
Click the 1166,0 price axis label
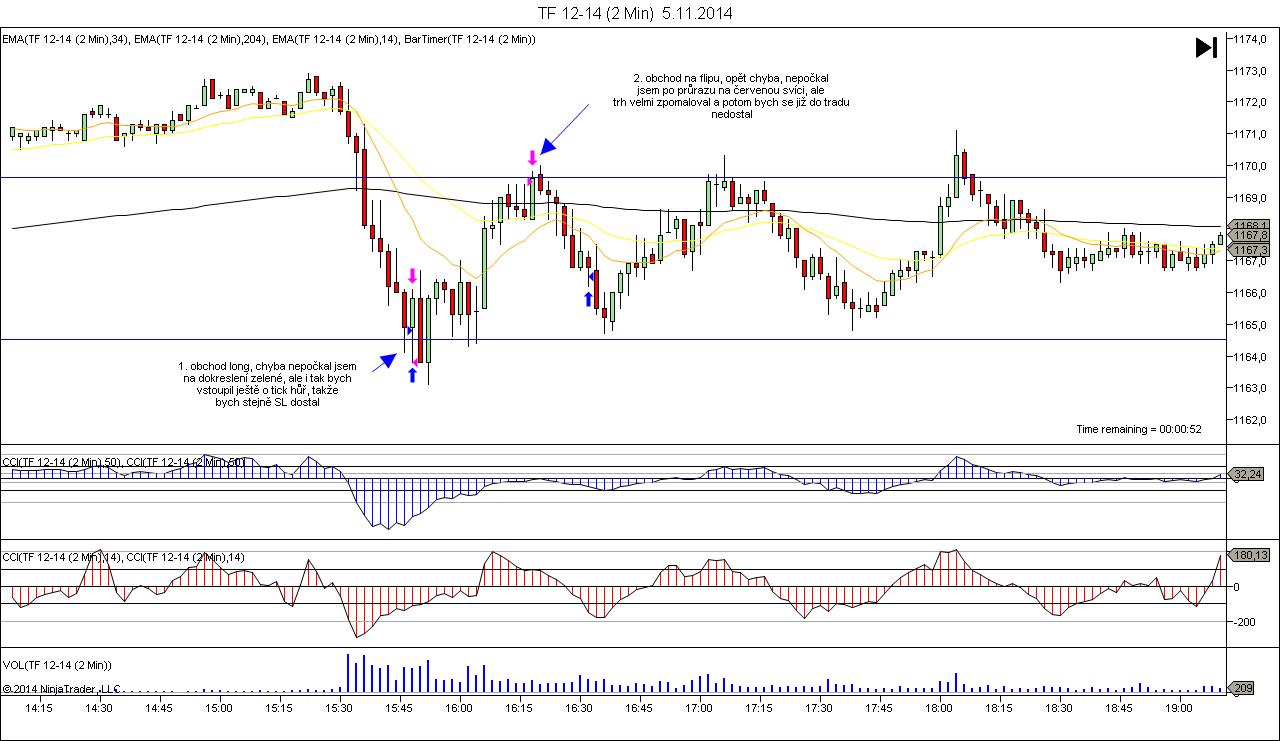[1251, 293]
